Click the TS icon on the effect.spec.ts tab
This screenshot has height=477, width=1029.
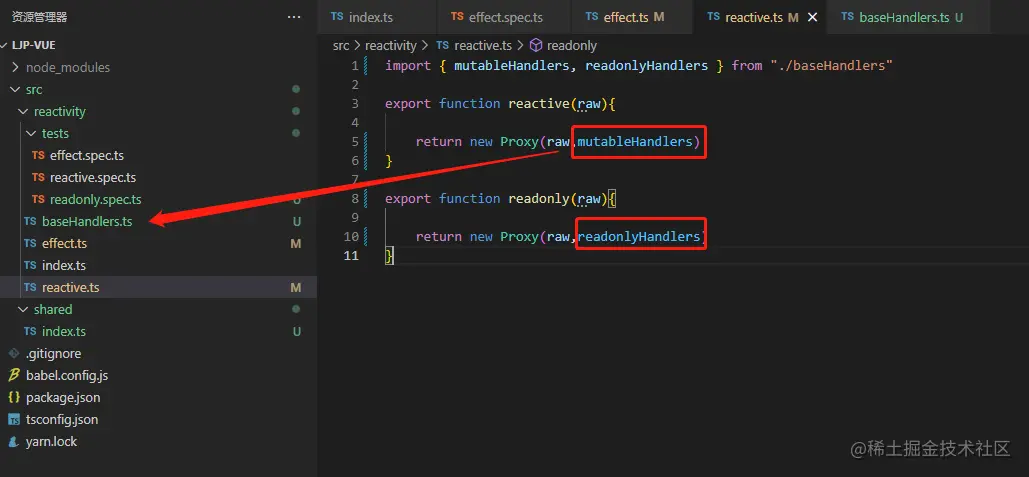pos(457,17)
